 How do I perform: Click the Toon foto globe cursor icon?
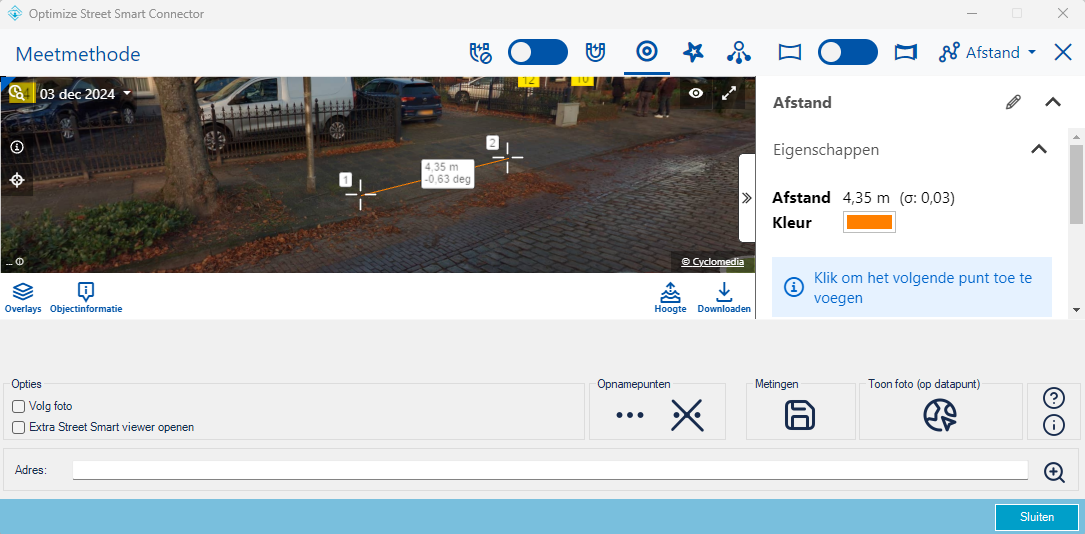pos(940,416)
